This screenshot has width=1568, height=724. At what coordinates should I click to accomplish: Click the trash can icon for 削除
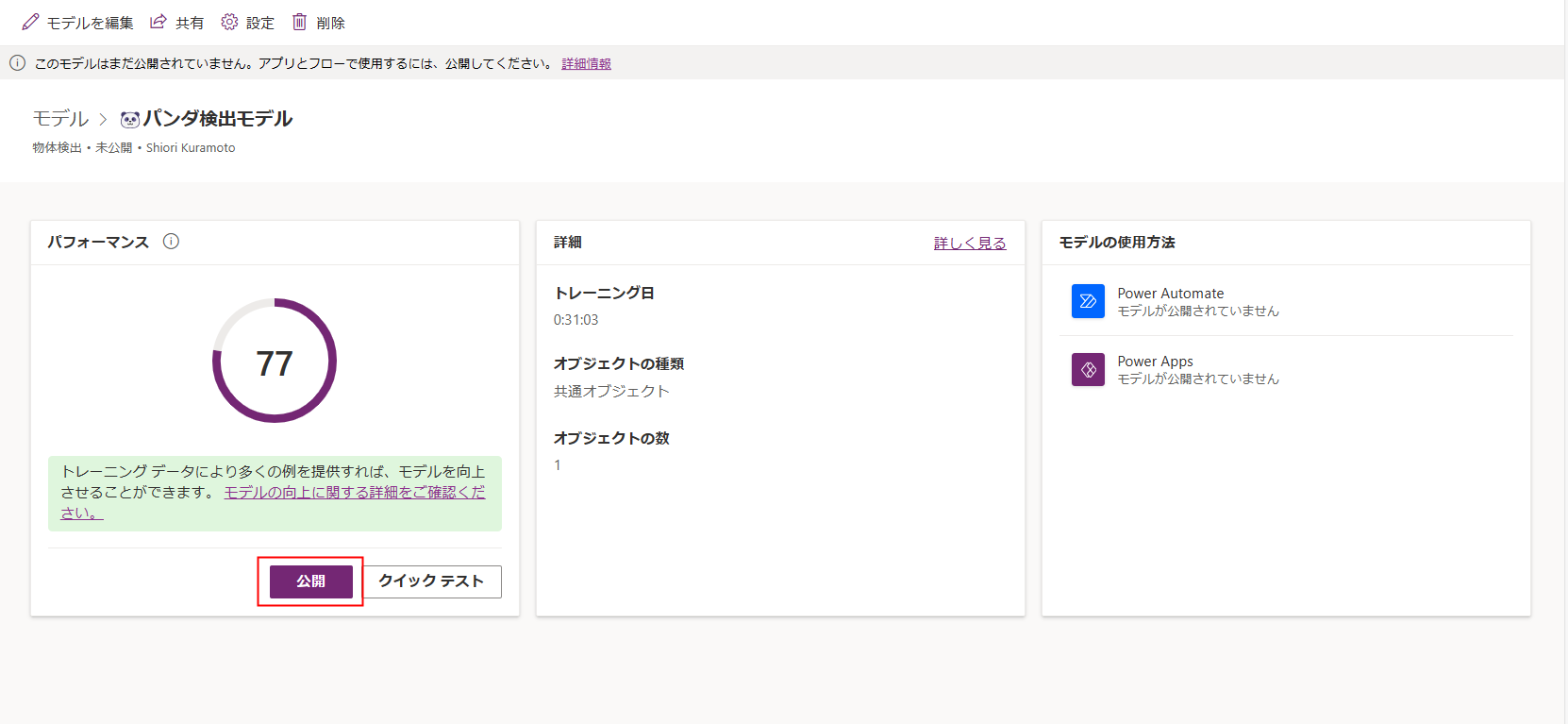pyautogui.click(x=299, y=22)
